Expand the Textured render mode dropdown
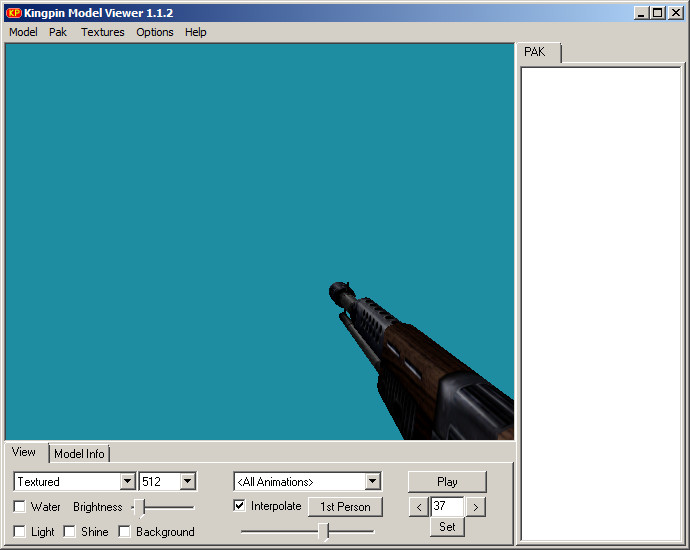Image resolution: width=690 pixels, height=550 pixels. click(128, 481)
